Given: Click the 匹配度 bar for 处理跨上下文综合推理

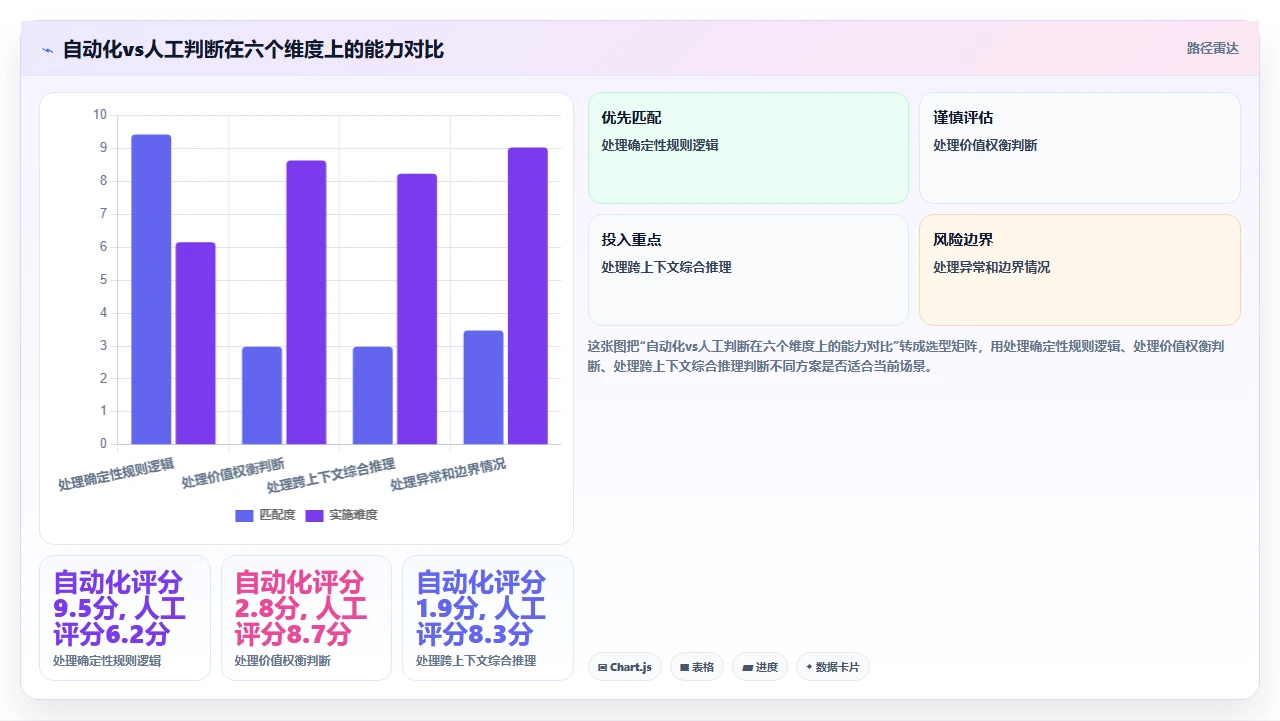Looking at the screenshot, I should point(373,395).
